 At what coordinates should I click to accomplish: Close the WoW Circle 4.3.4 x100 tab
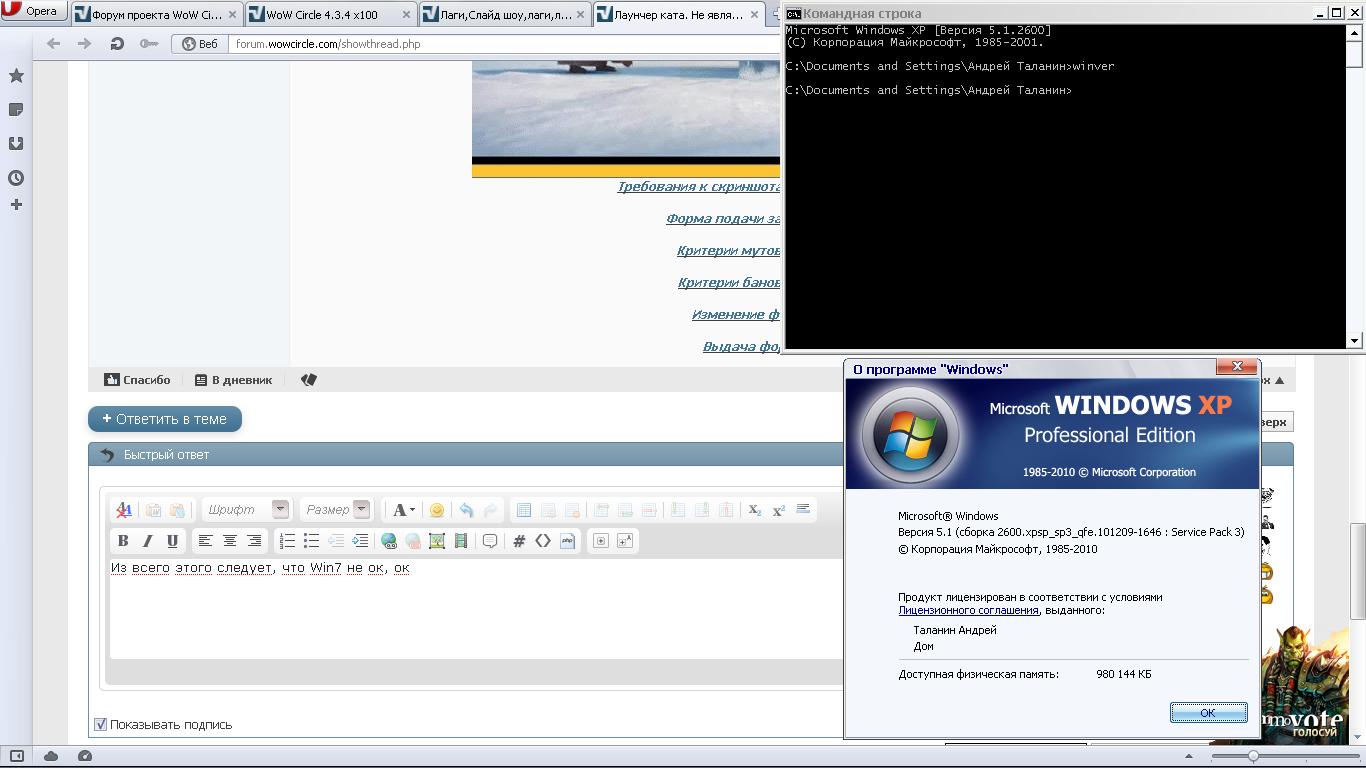click(405, 15)
